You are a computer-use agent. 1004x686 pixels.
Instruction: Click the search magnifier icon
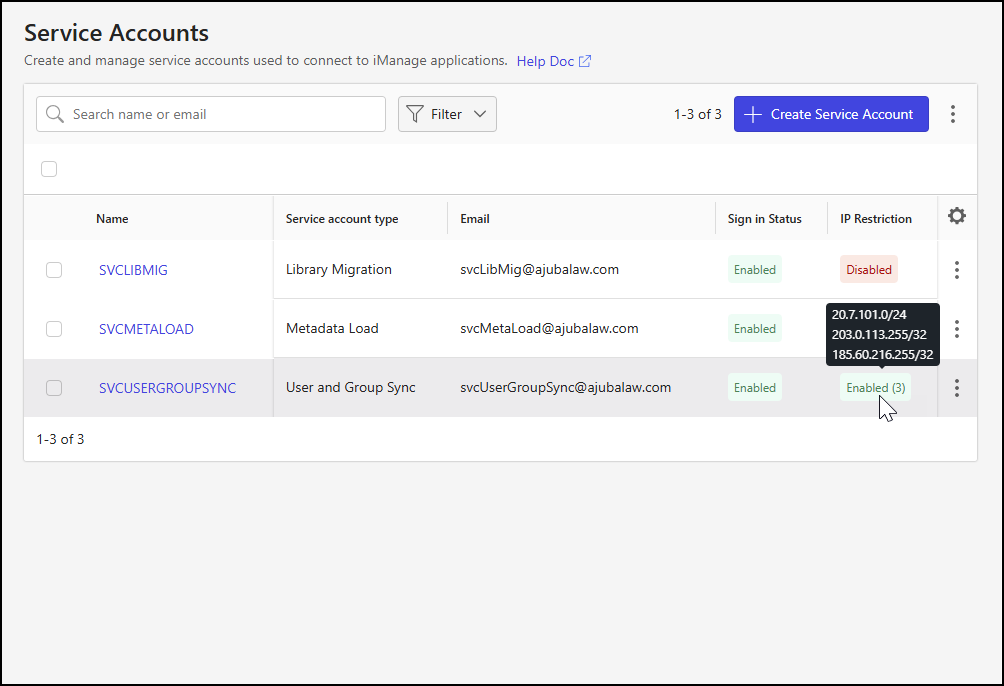tap(55, 113)
